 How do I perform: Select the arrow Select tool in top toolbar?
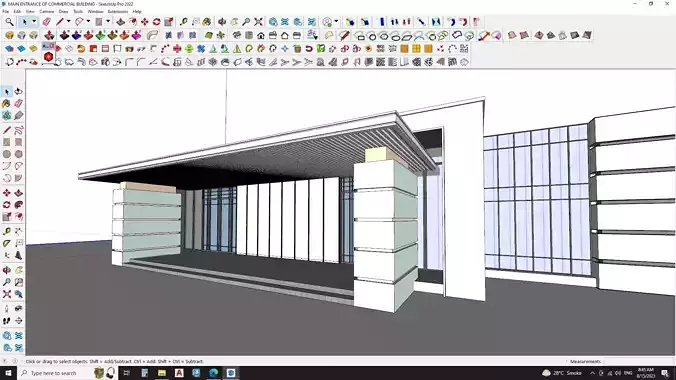coord(25,22)
